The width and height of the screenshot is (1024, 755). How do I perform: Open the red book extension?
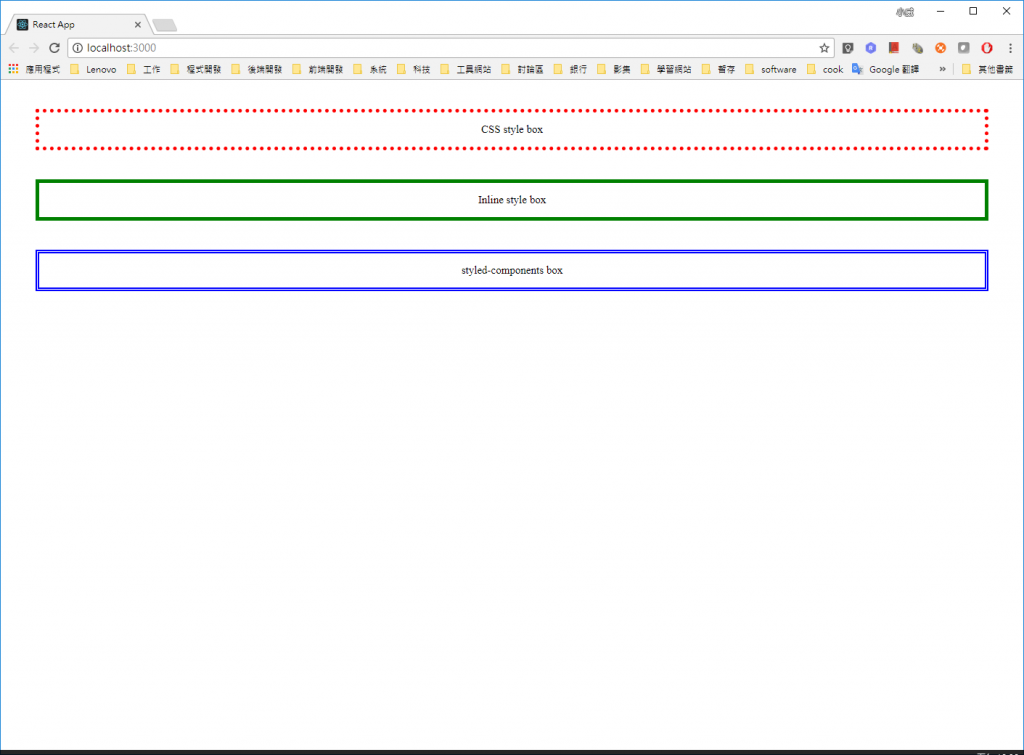(x=894, y=48)
